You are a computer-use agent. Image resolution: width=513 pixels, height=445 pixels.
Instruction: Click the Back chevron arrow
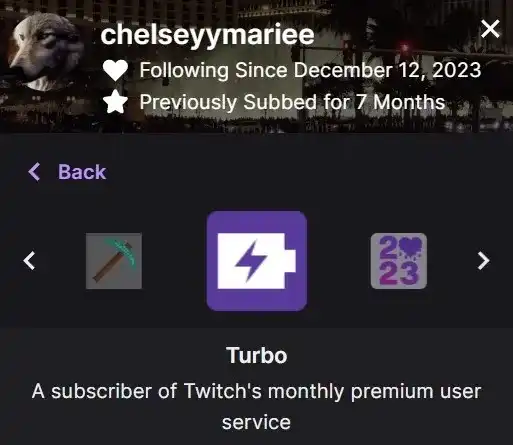(34, 172)
